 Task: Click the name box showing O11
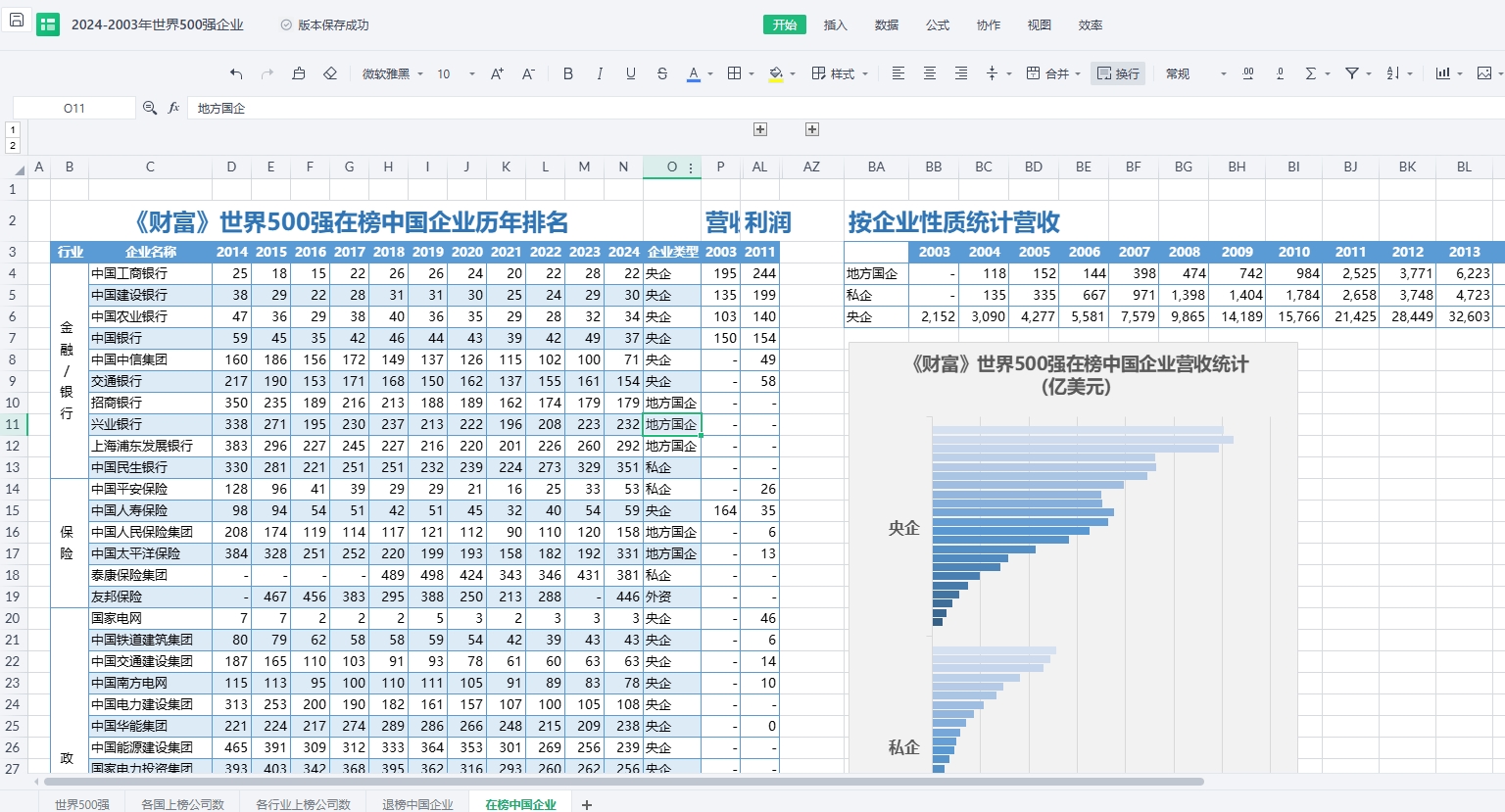click(74, 108)
